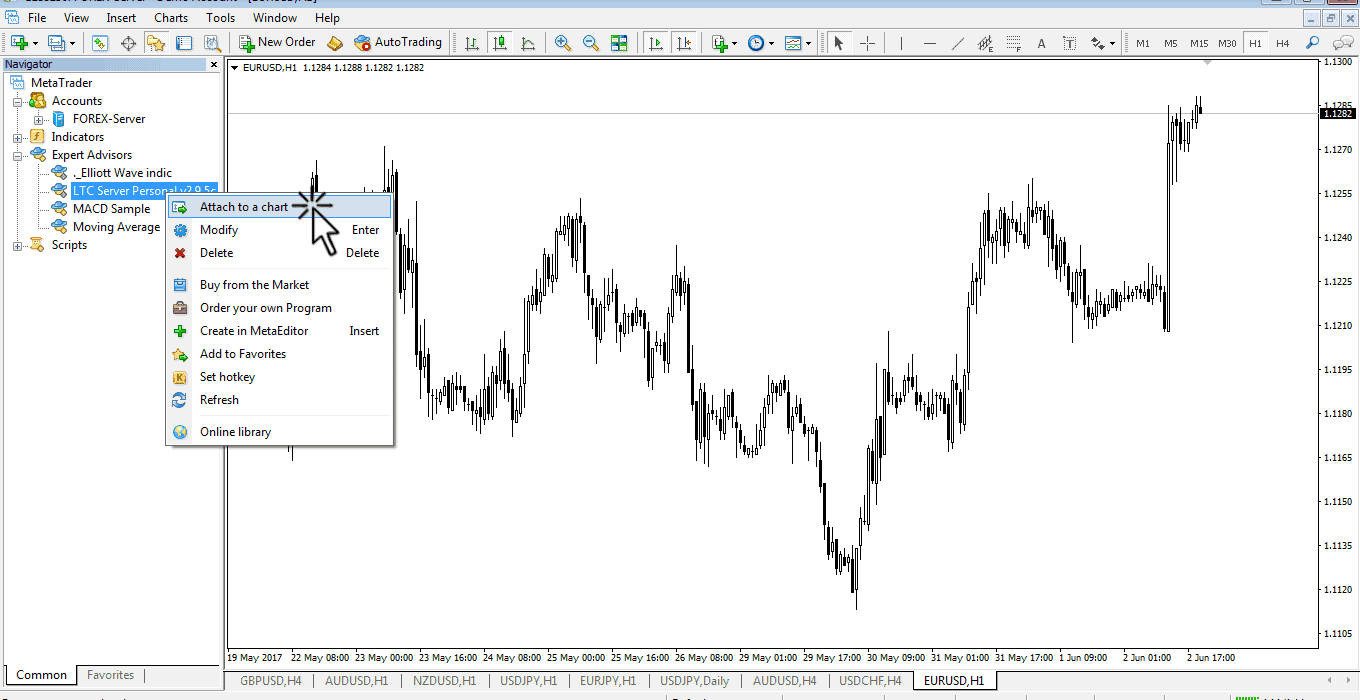The width and height of the screenshot is (1360, 700).
Task: Choose Buy from the Market
Action: point(279,285)
